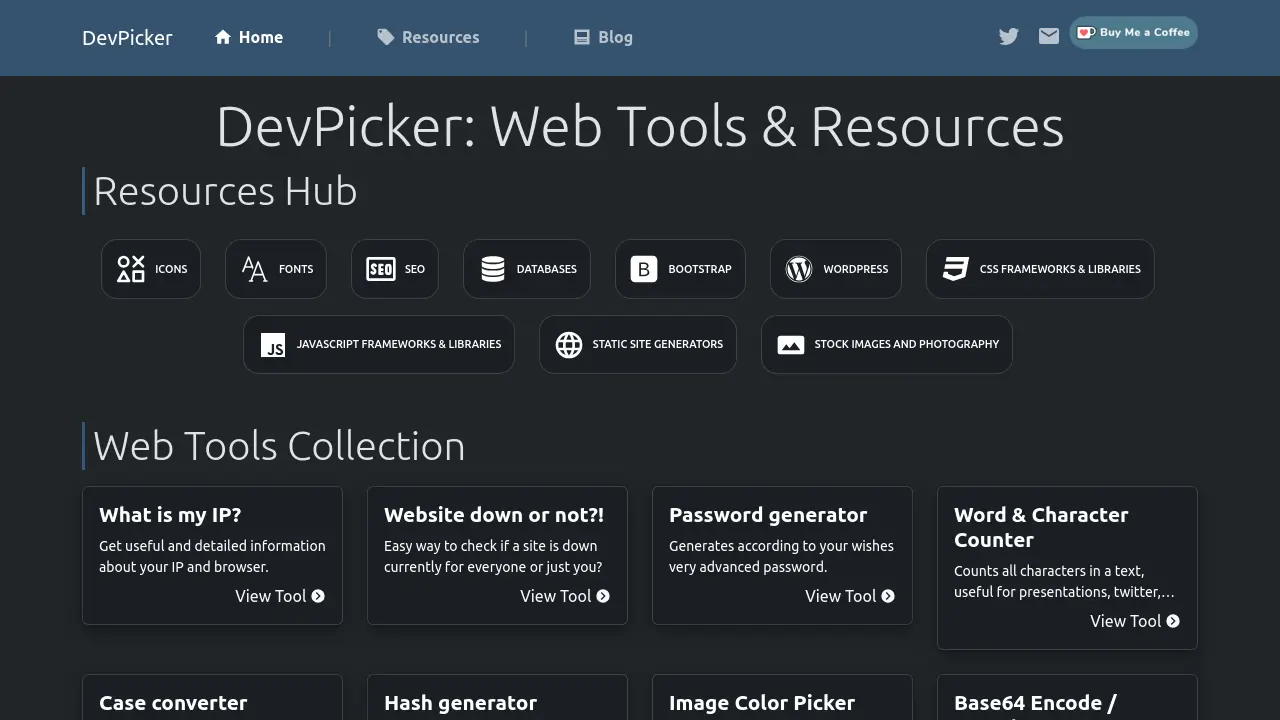Click View Tool on Password generator card
This screenshot has width=1280, height=720.
(x=850, y=596)
